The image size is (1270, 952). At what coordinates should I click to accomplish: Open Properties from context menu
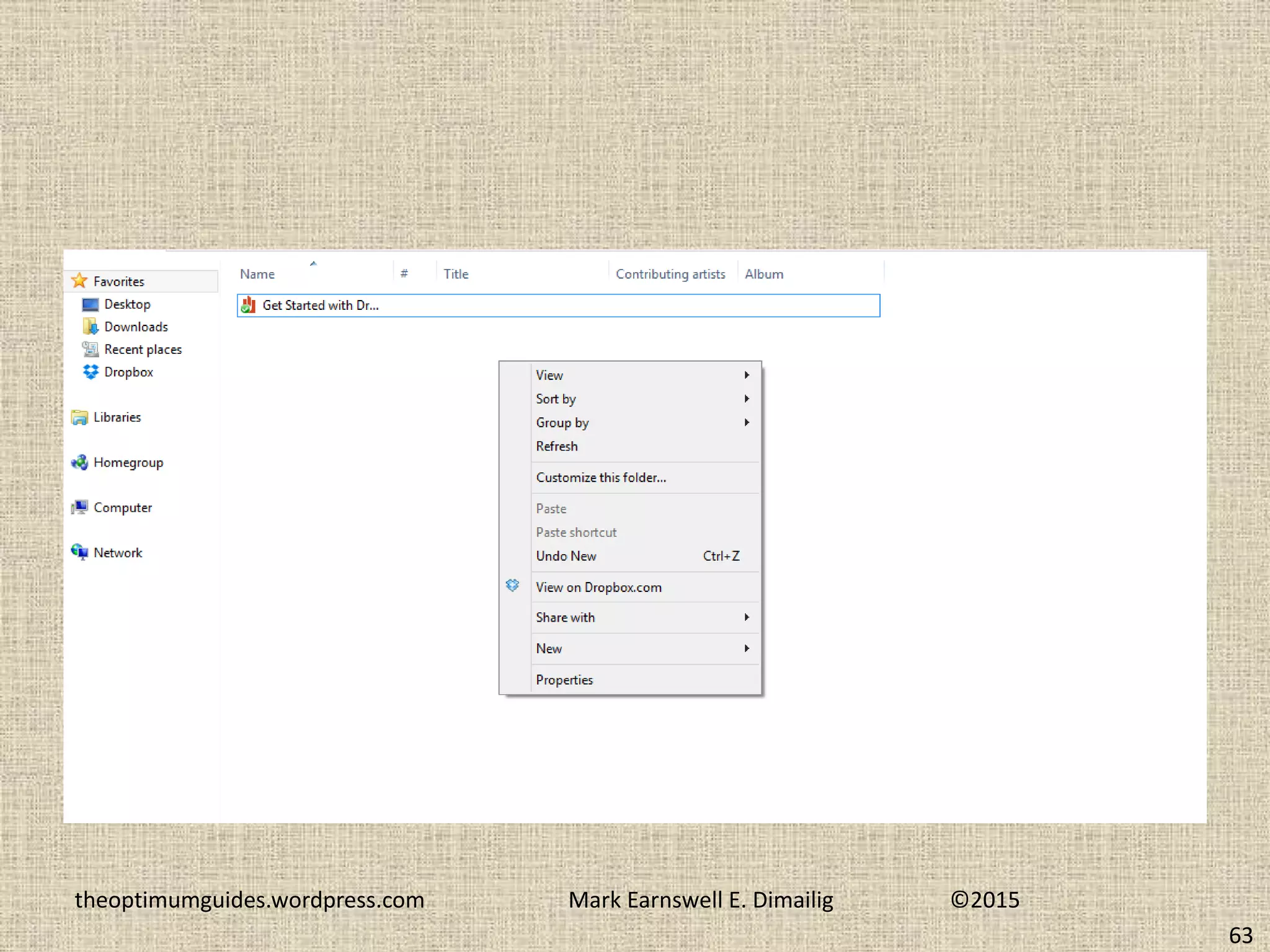pyautogui.click(x=564, y=680)
